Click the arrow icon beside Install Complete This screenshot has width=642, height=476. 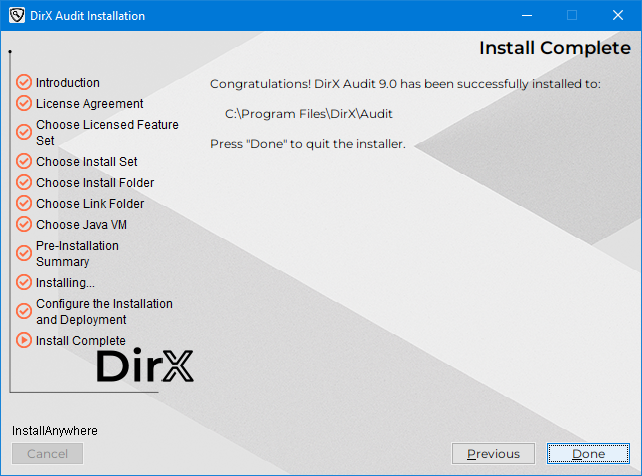pyautogui.click(x=24, y=341)
